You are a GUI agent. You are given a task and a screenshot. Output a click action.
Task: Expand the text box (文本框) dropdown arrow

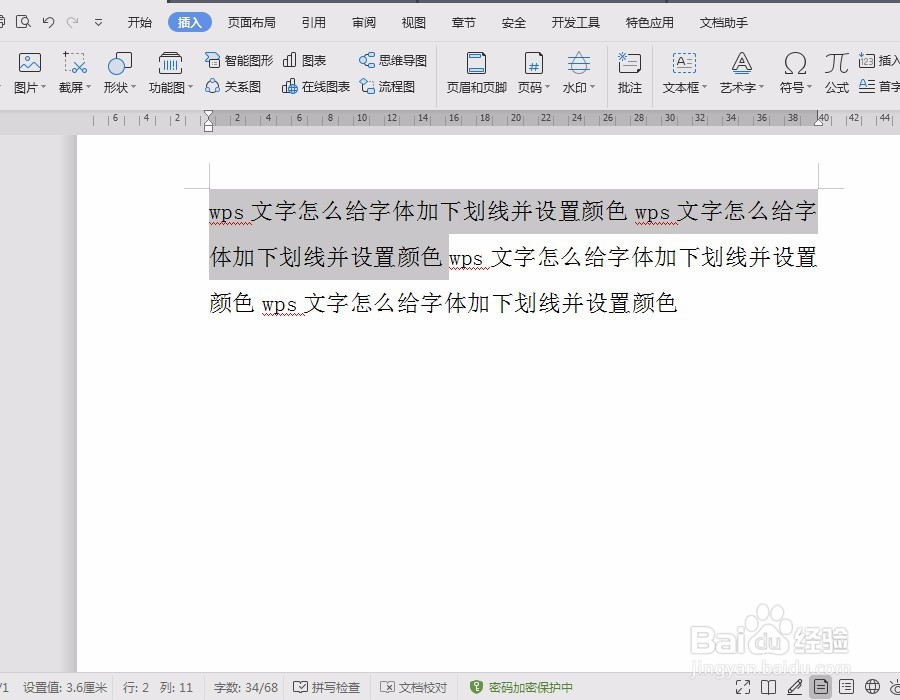click(704, 87)
